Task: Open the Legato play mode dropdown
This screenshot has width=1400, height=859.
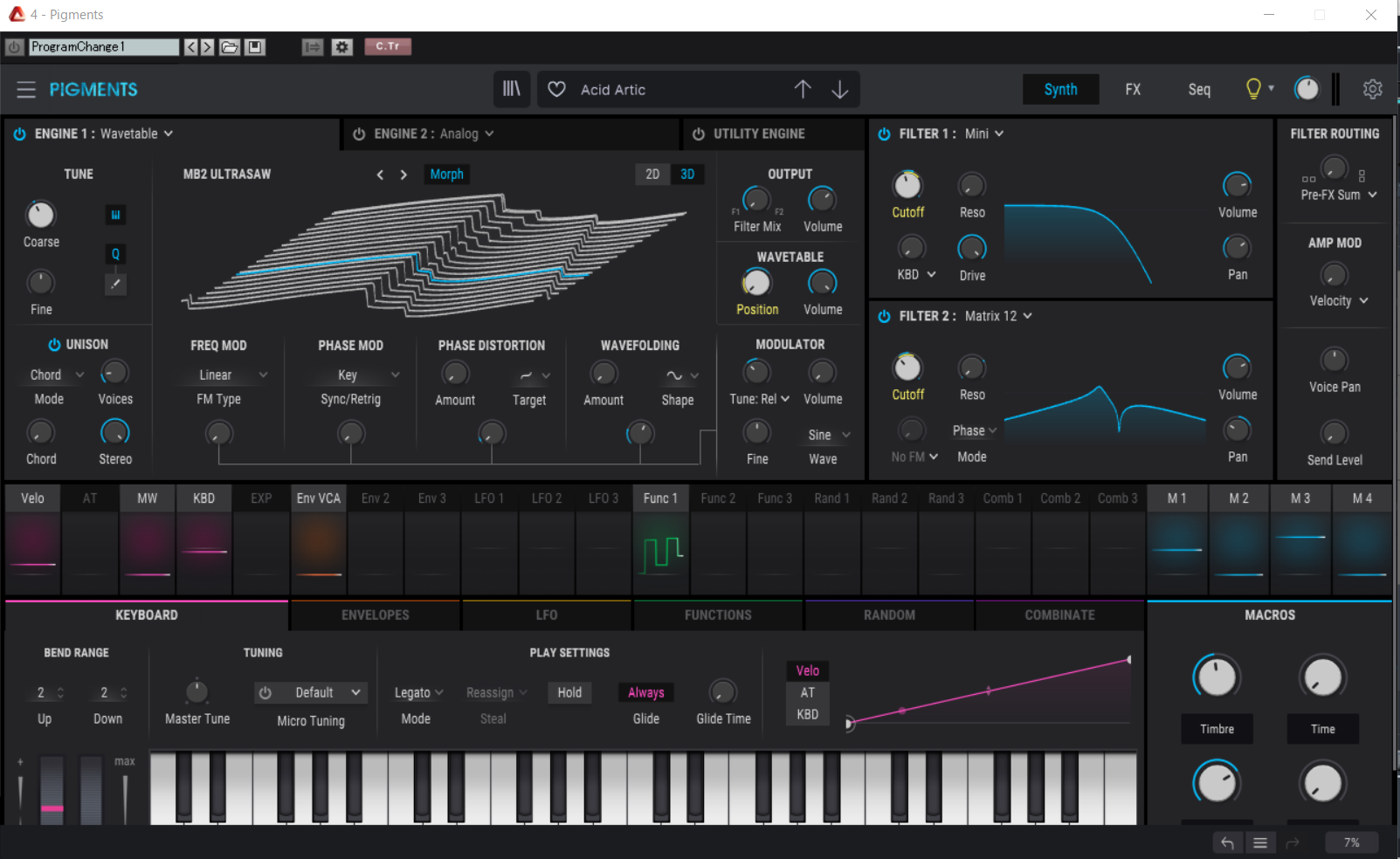Action: click(x=418, y=692)
